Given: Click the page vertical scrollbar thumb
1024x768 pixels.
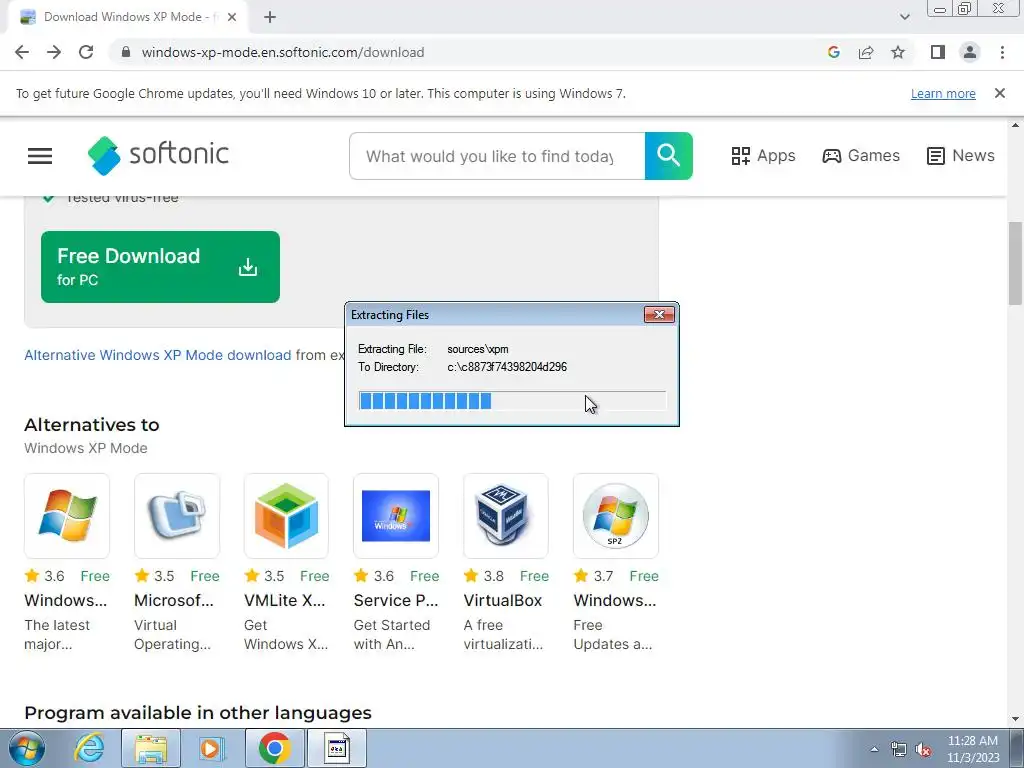Looking at the screenshot, I should click(1015, 263).
